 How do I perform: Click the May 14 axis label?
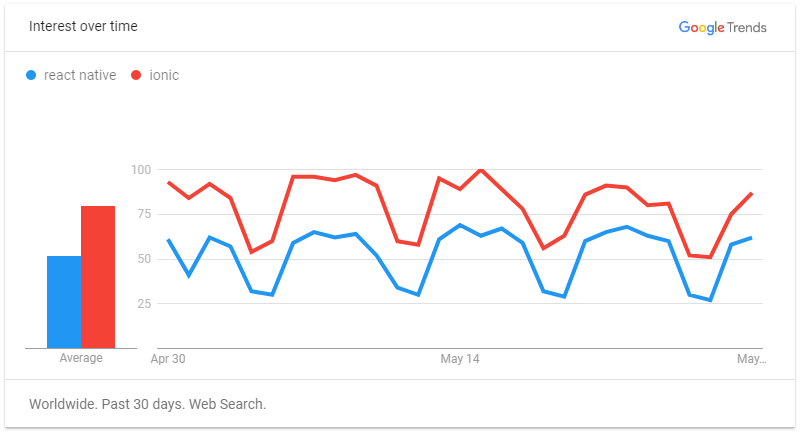pos(460,359)
